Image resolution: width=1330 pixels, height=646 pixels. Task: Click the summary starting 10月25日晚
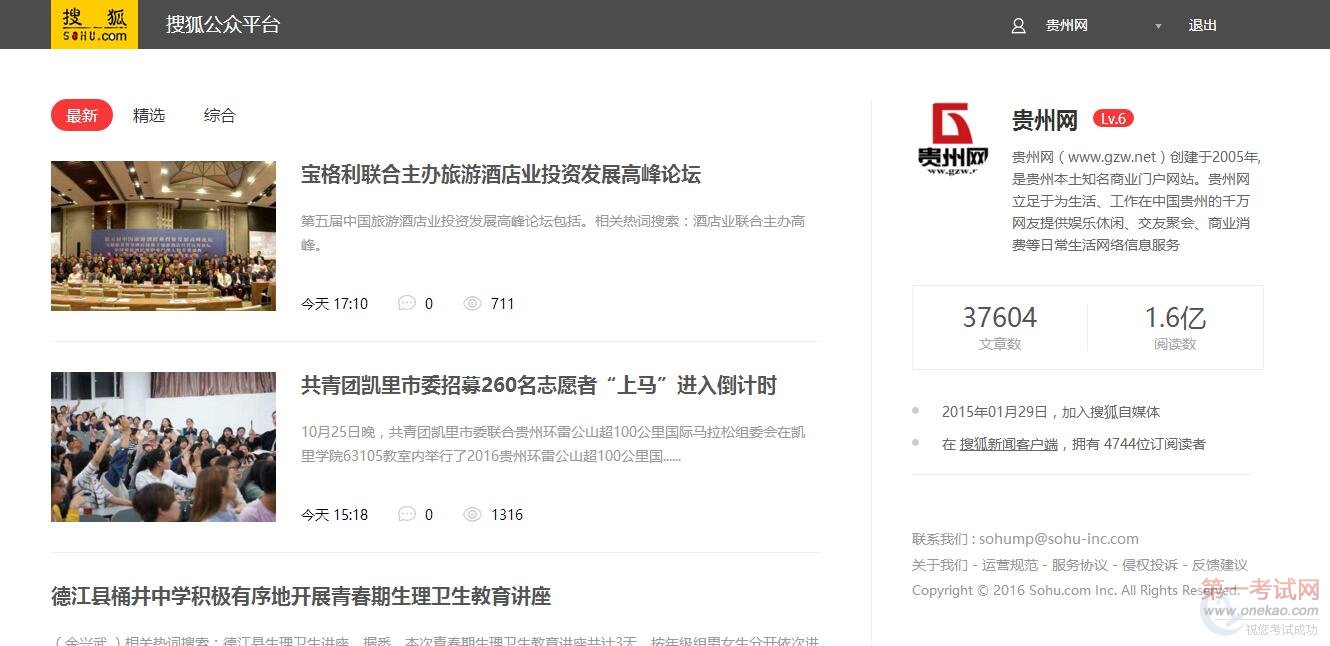(x=553, y=444)
